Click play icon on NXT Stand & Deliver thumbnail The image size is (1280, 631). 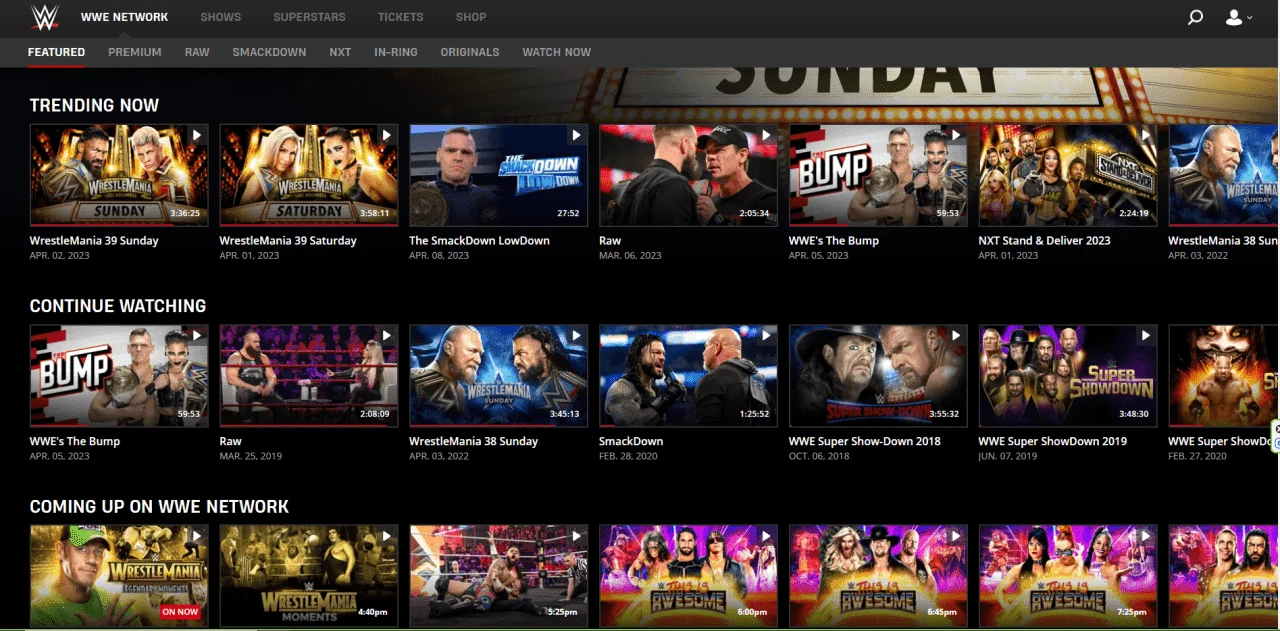pos(1146,135)
